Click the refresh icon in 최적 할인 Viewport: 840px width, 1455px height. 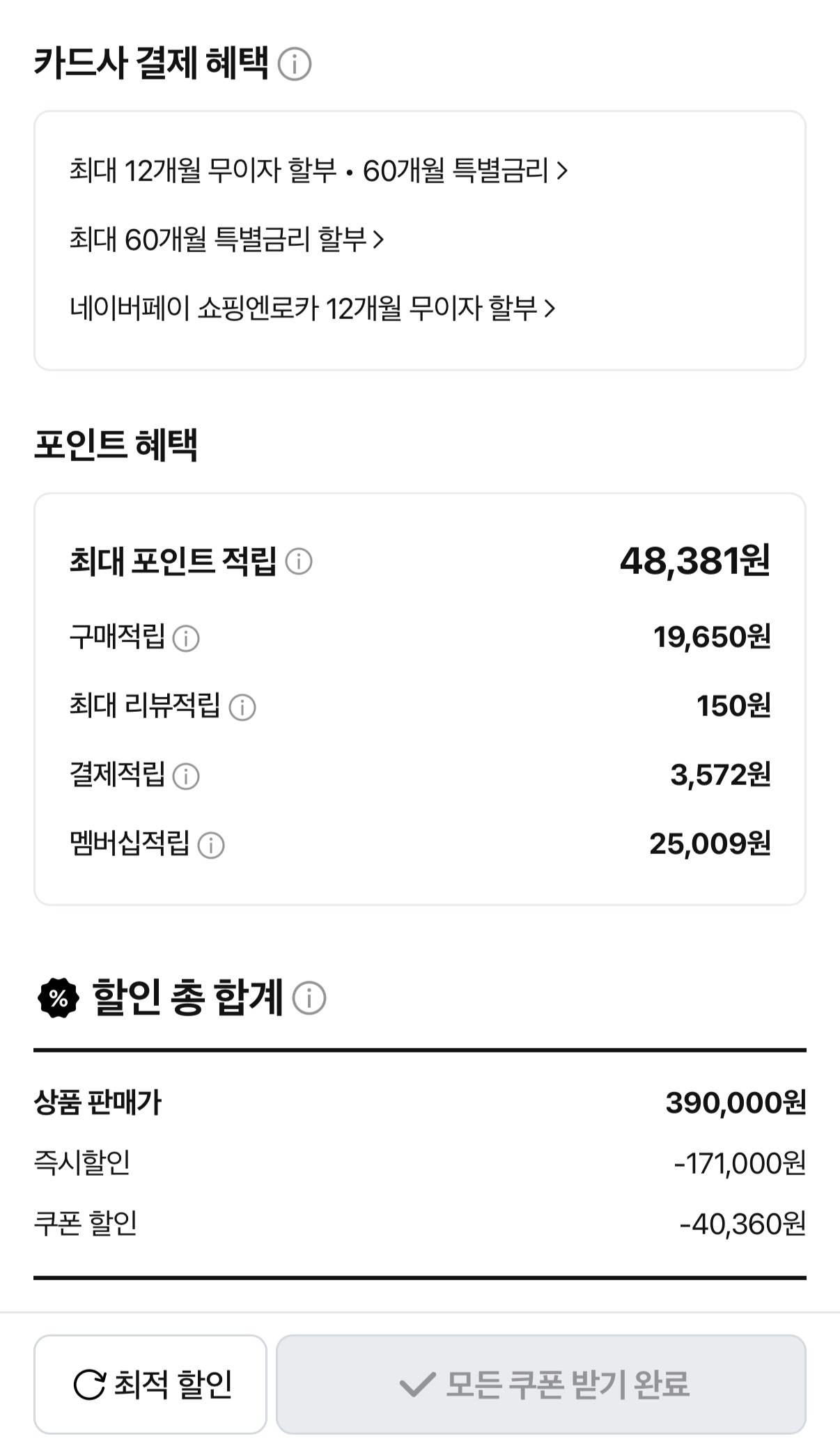(89, 1384)
